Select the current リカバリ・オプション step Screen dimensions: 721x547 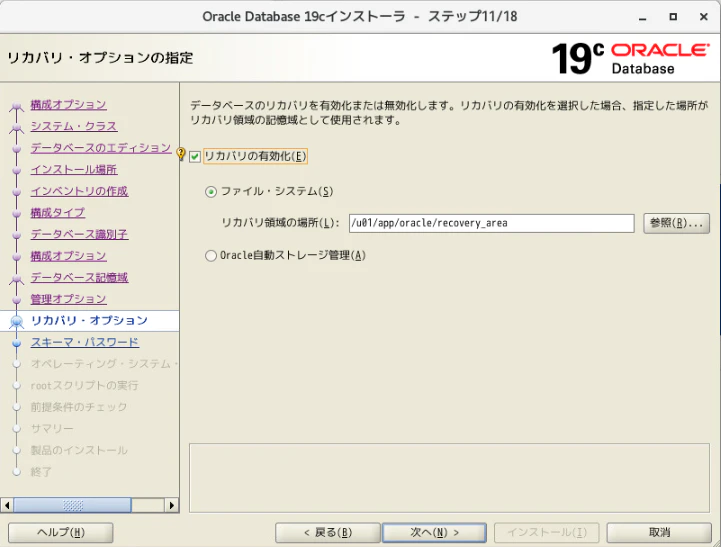(x=89, y=321)
